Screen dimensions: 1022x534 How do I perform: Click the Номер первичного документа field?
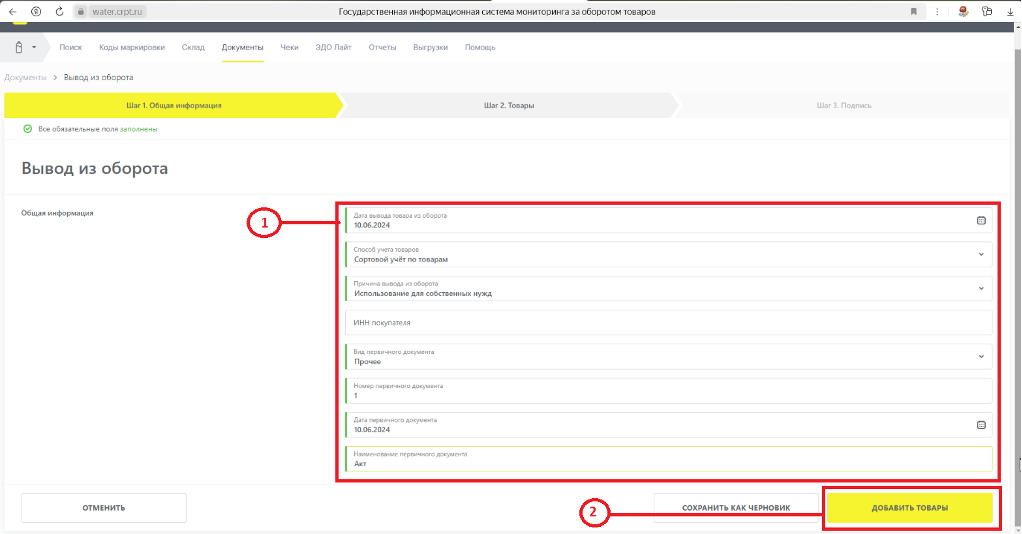pyautogui.click(x=669, y=391)
